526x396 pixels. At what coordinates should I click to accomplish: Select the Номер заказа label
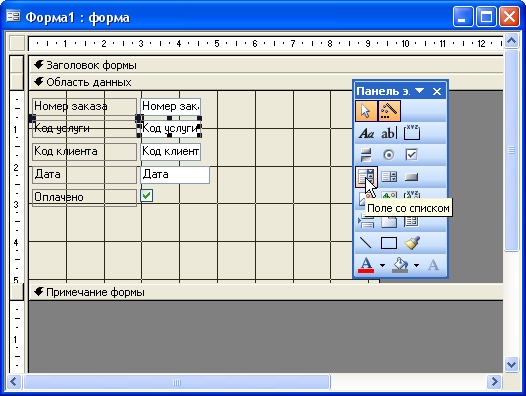(85, 106)
